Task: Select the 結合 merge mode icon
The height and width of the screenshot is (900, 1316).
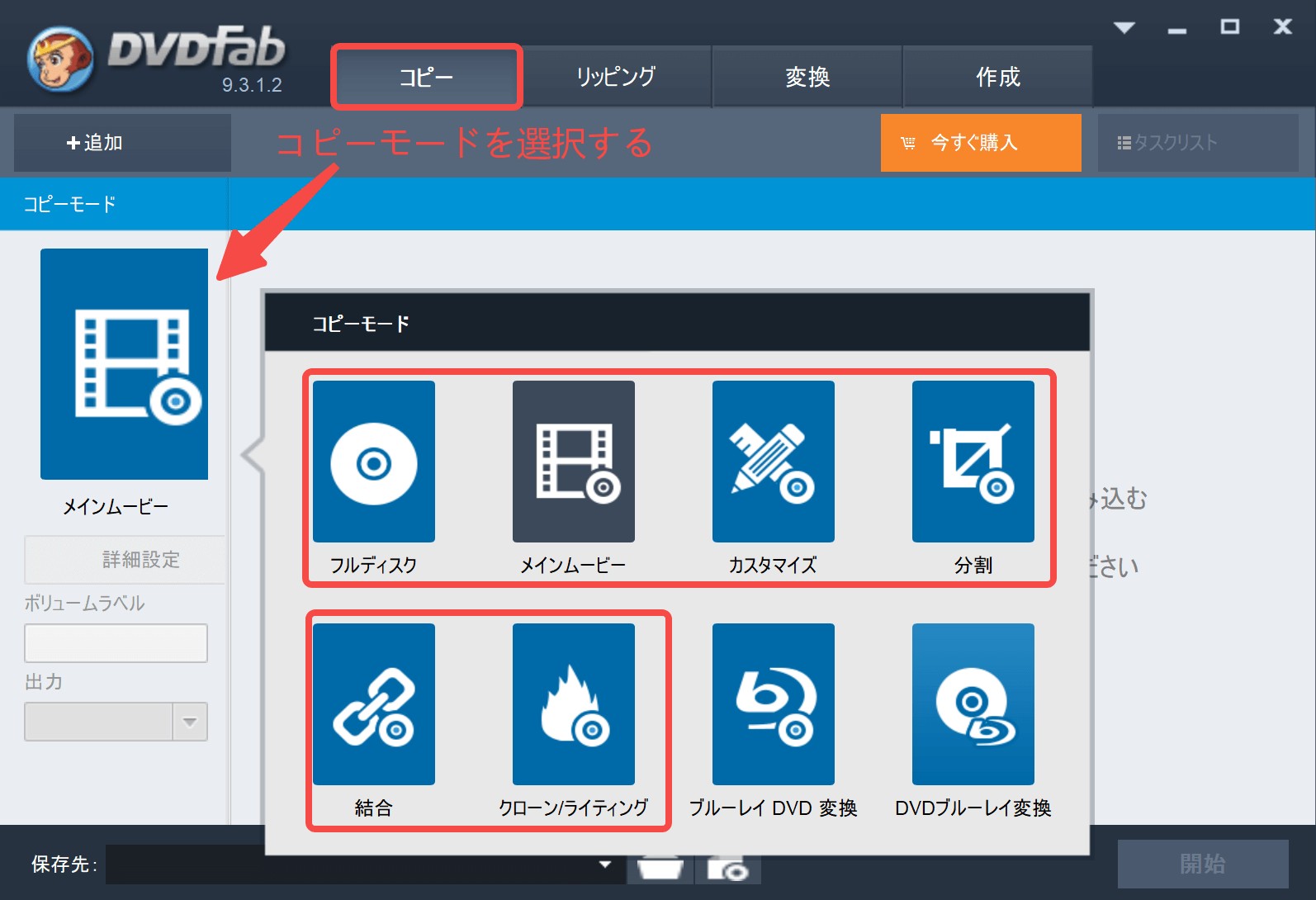Action: 373,704
